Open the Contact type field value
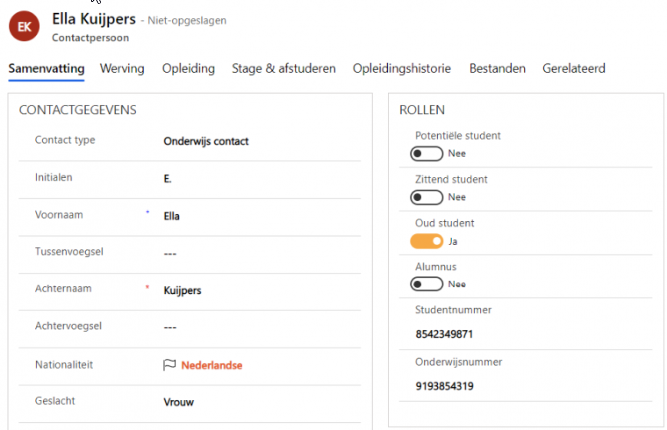 (x=206, y=141)
